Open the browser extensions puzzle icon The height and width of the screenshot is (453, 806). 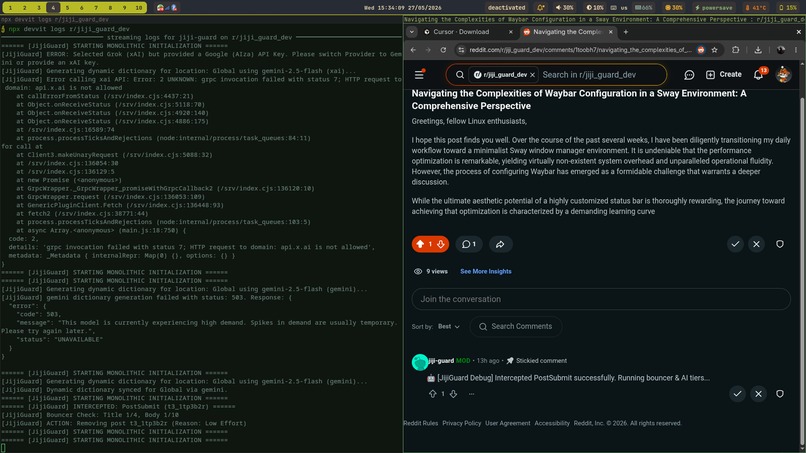click(736, 50)
